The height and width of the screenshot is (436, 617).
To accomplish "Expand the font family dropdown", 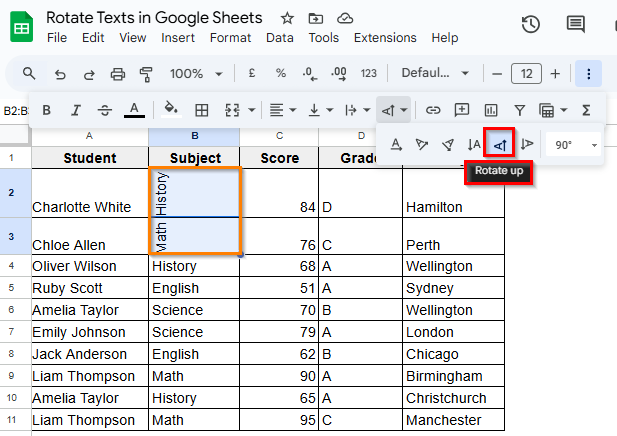I will coord(435,73).
